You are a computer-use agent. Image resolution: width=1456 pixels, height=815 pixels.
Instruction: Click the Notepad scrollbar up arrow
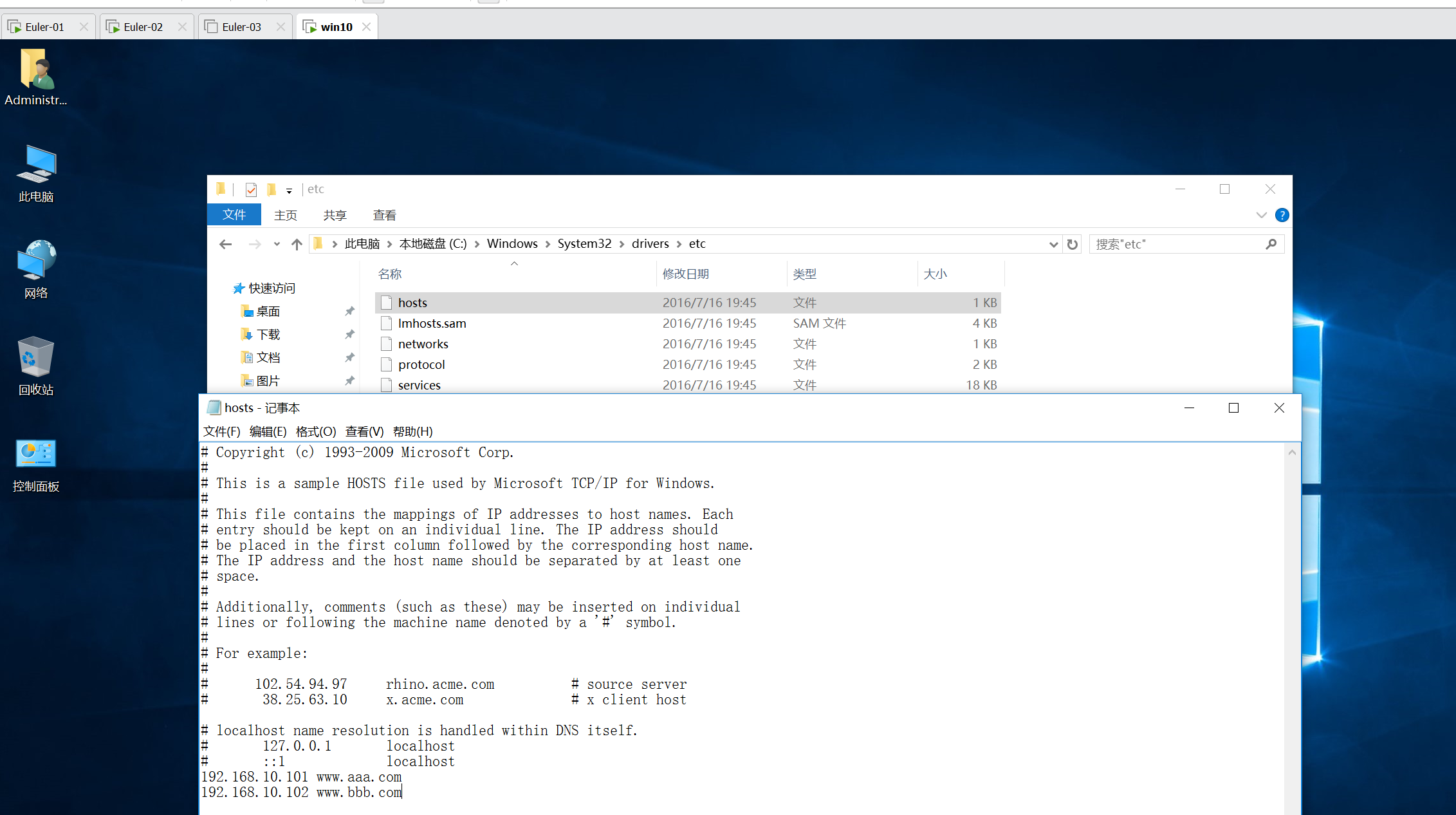(x=1292, y=453)
